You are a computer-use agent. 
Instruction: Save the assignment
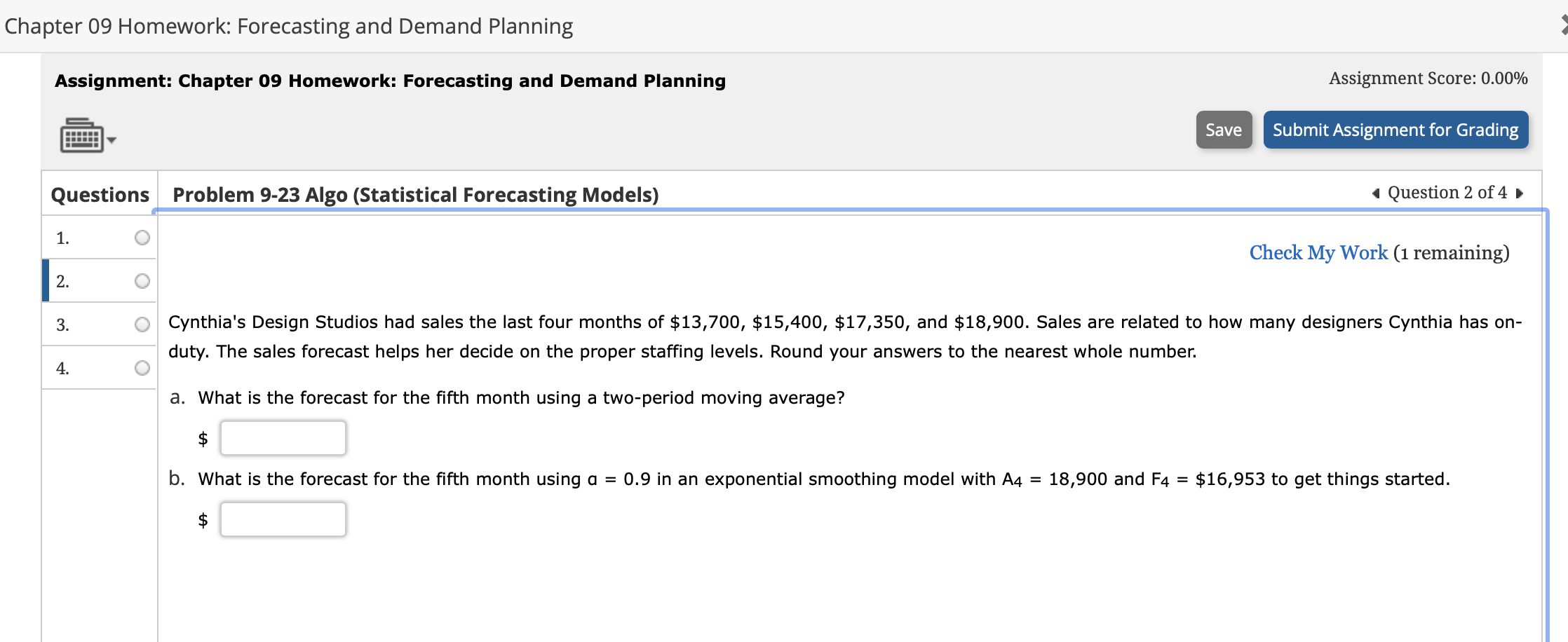1224,130
